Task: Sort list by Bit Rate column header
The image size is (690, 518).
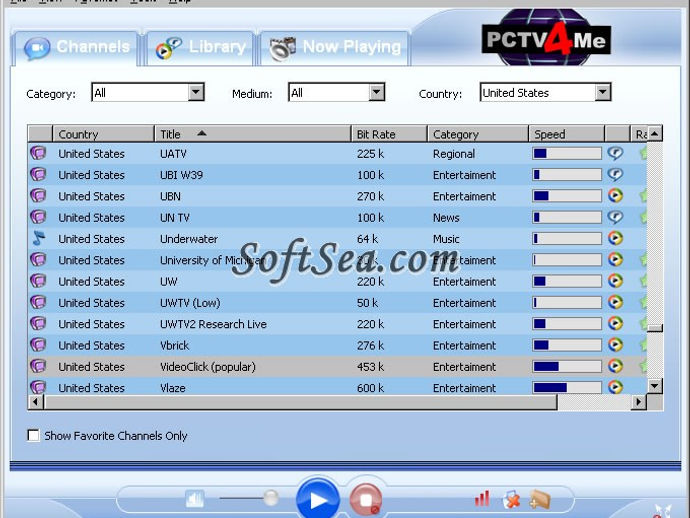Action: pyautogui.click(x=389, y=134)
